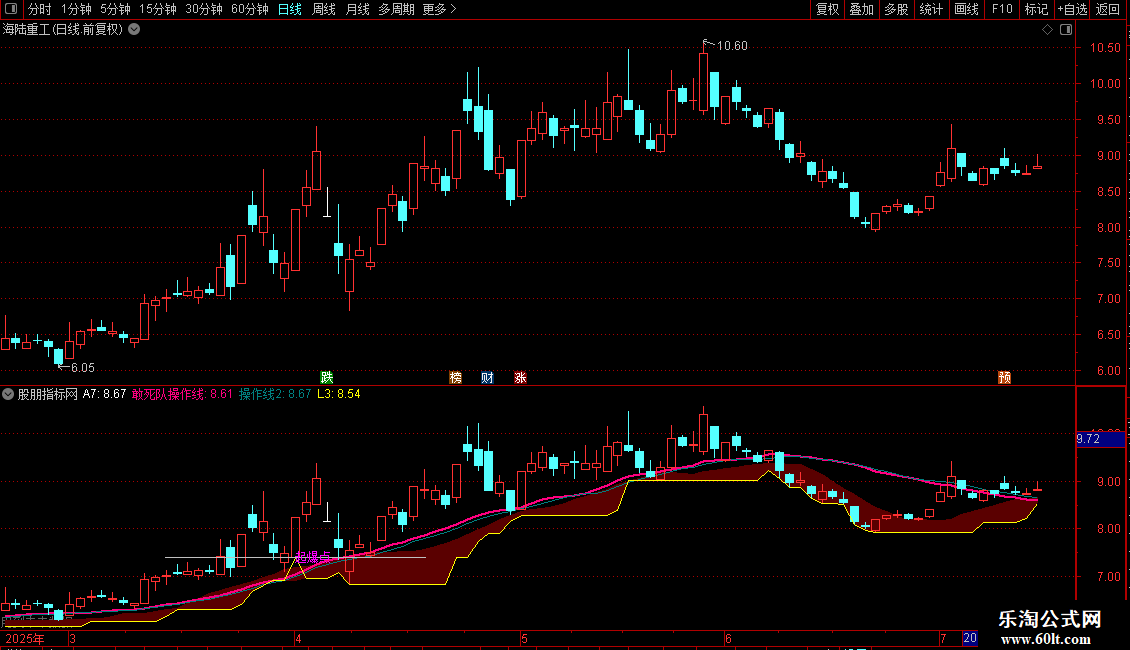Image resolution: width=1130 pixels, height=650 pixels.
Task: Click the L3: 8.54 label
Action: pyautogui.click(x=339, y=394)
